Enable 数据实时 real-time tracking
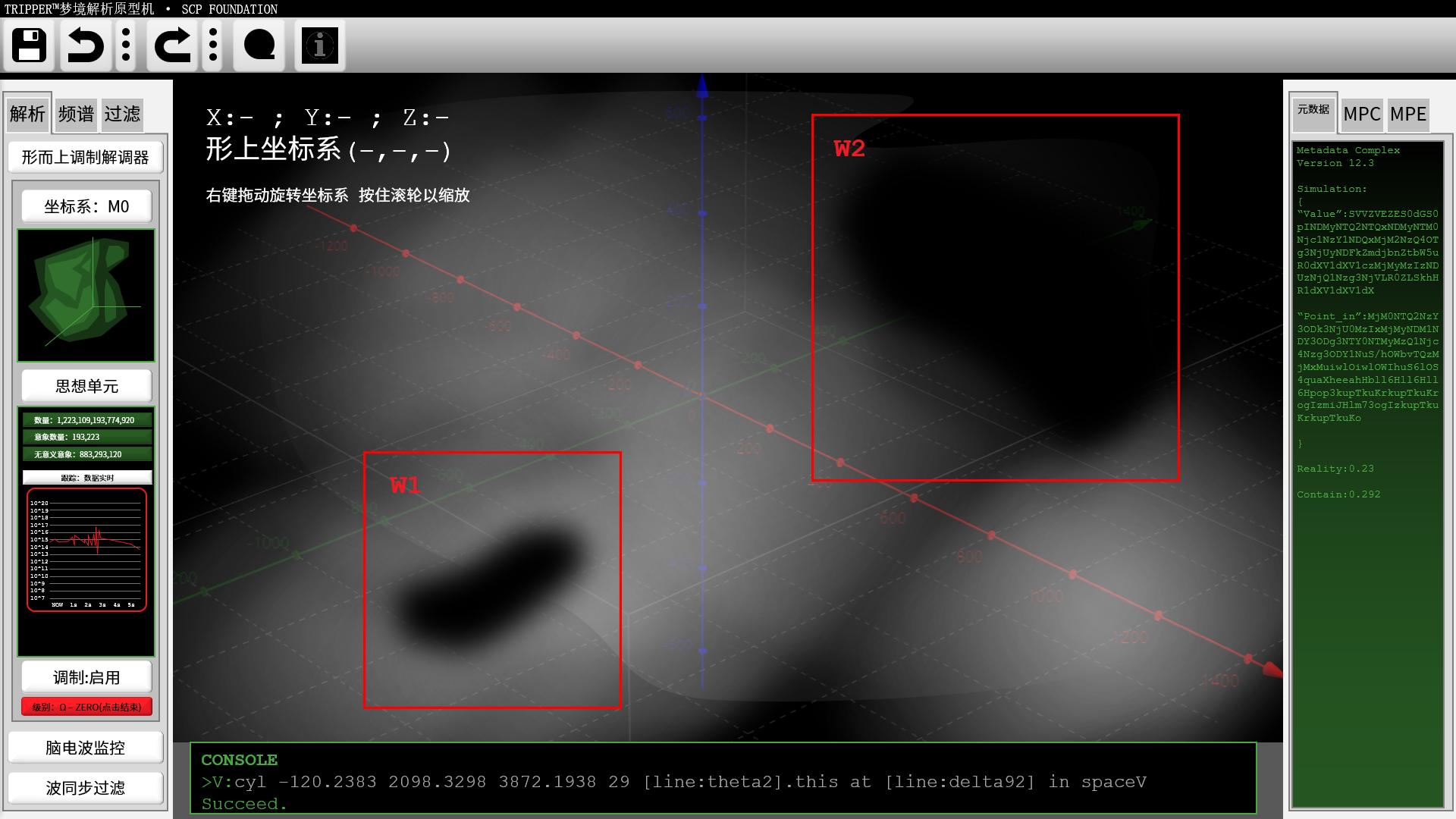This screenshot has height=819, width=1456. [87, 477]
